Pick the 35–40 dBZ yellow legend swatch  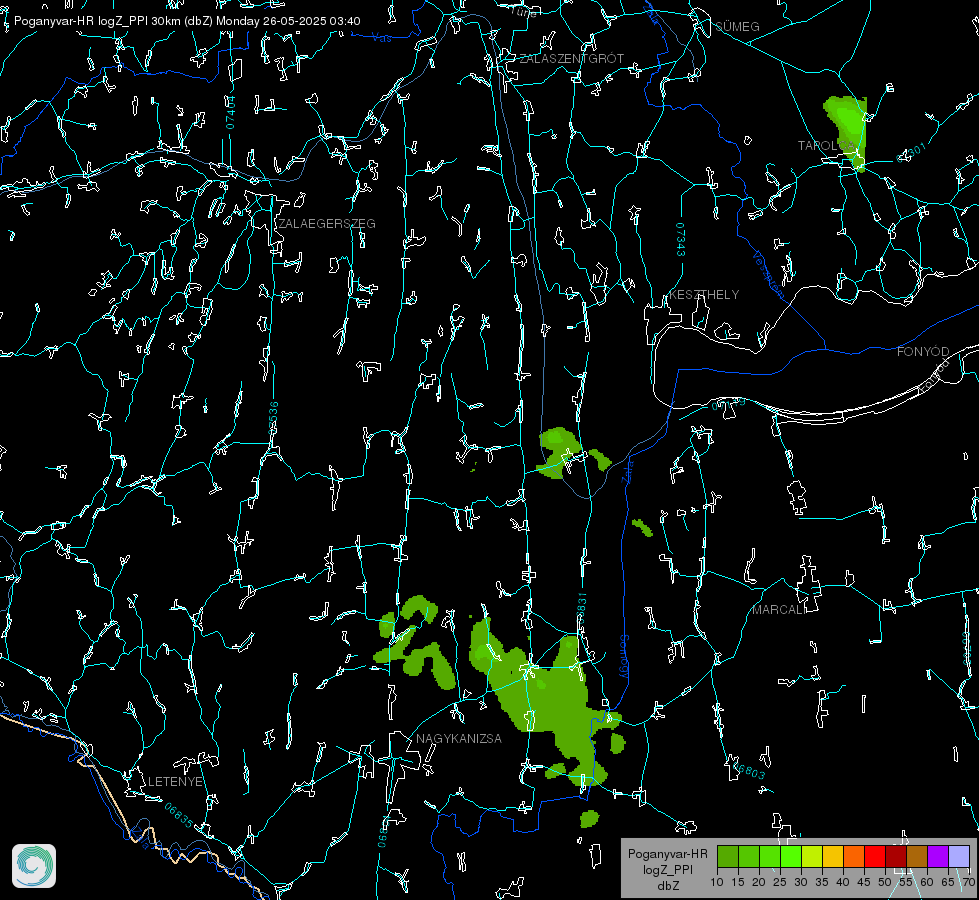[x=833, y=856]
